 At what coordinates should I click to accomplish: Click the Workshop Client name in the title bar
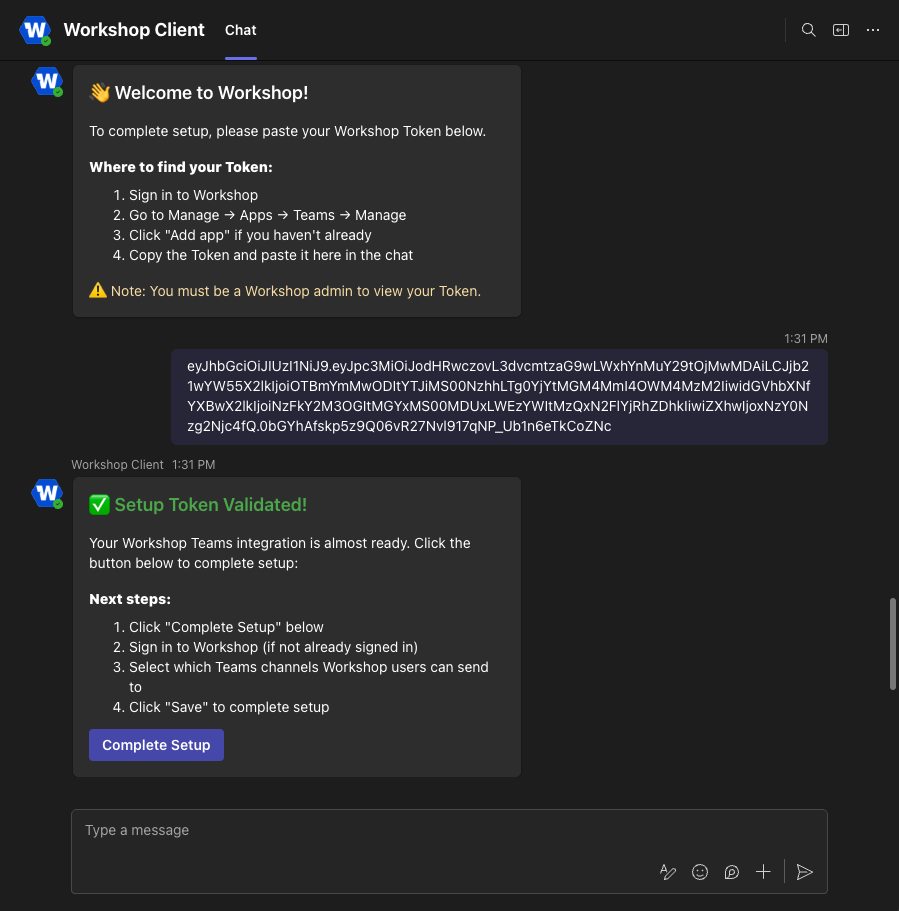tap(133, 30)
